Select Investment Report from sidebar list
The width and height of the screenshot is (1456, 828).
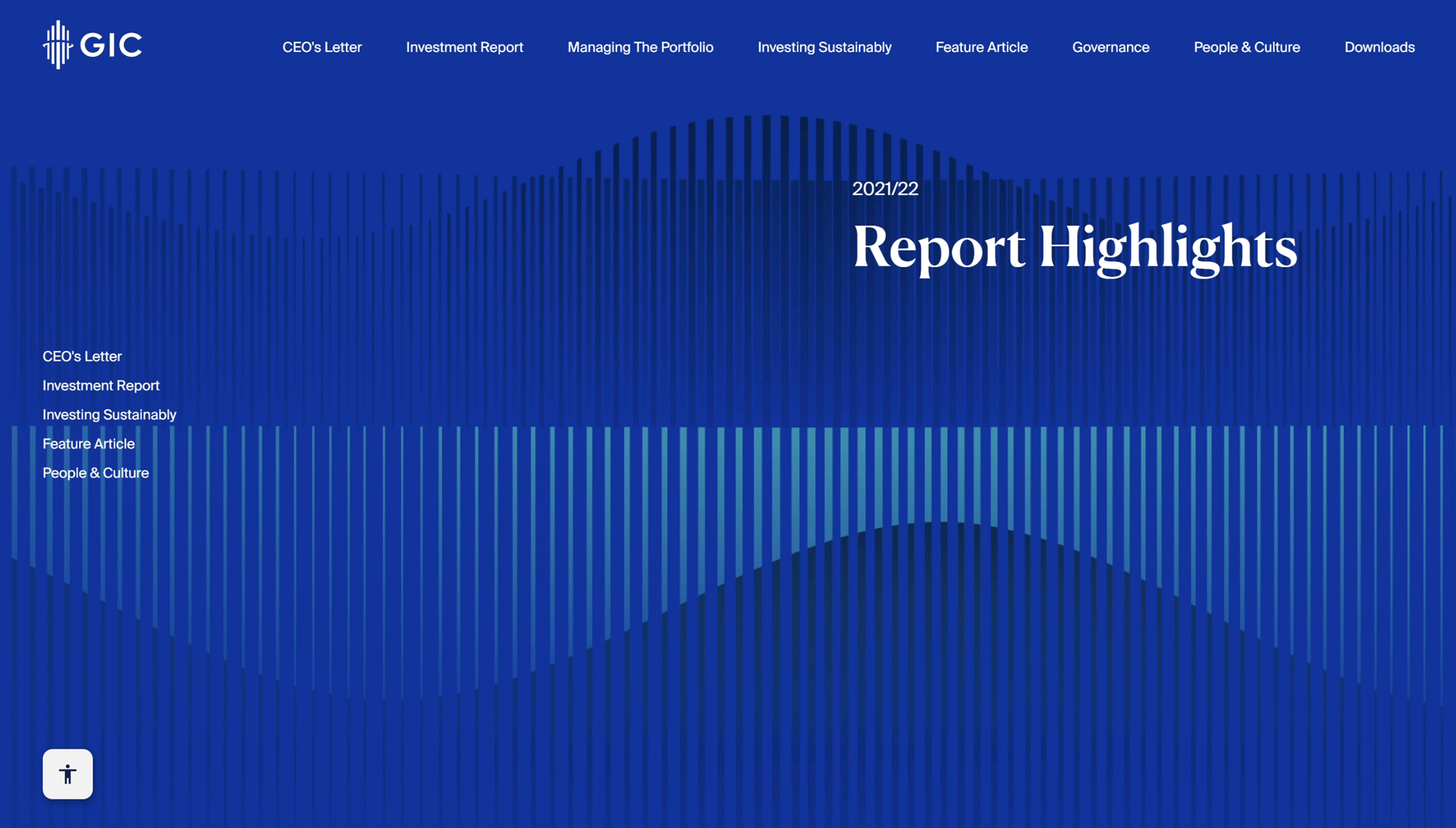pyautogui.click(x=100, y=385)
